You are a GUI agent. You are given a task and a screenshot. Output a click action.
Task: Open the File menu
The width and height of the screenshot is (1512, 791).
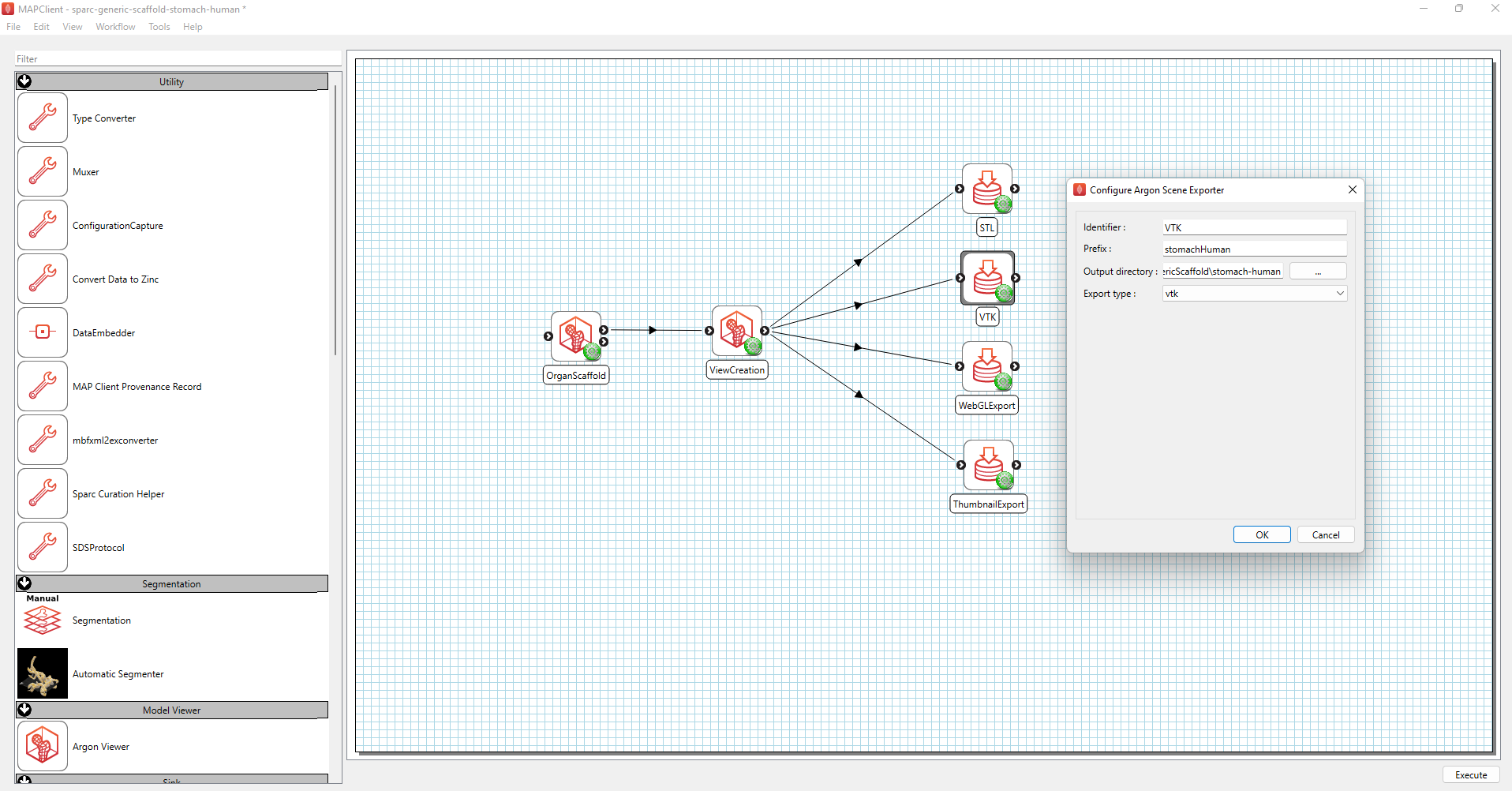coord(13,27)
